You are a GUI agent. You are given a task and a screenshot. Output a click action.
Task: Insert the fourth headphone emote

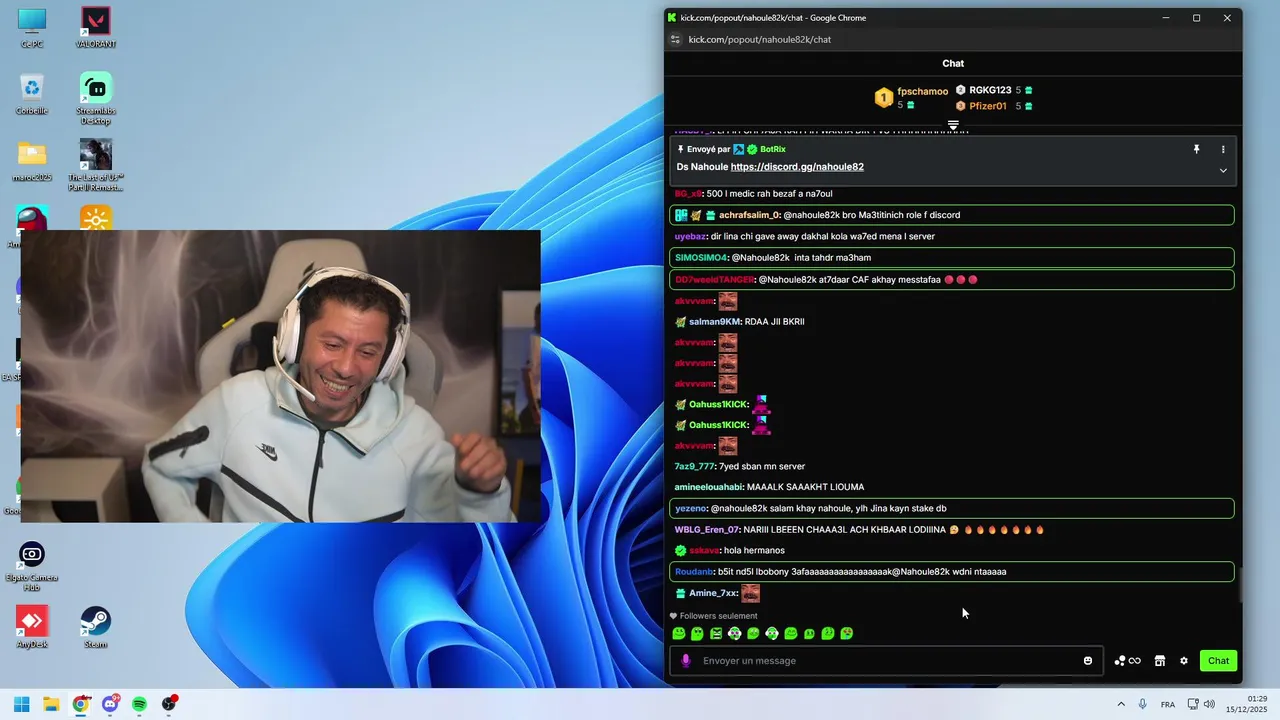[x=735, y=633]
